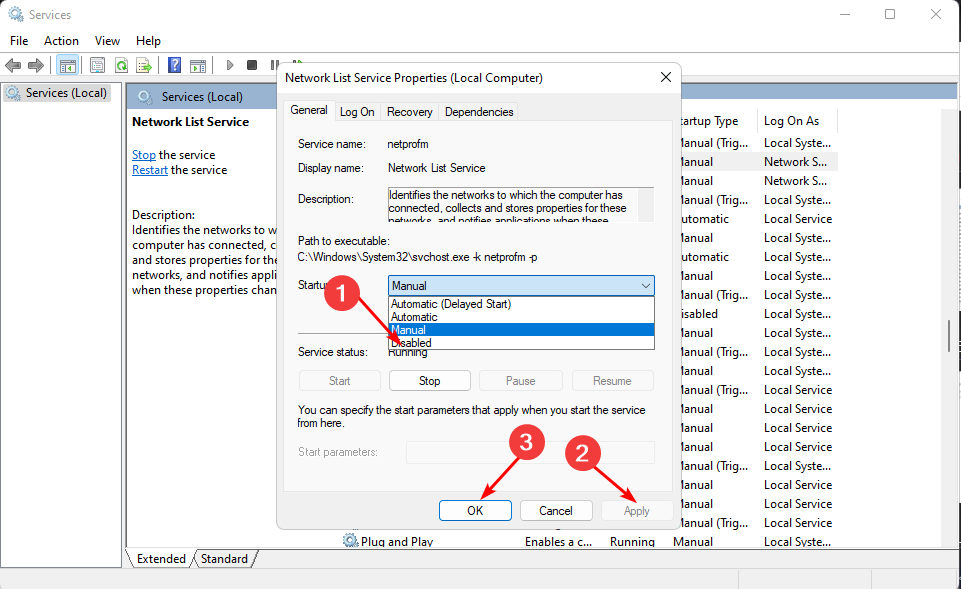Screen dimensions: 961x589
Task: Open the Help menu
Action: coord(148,40)
